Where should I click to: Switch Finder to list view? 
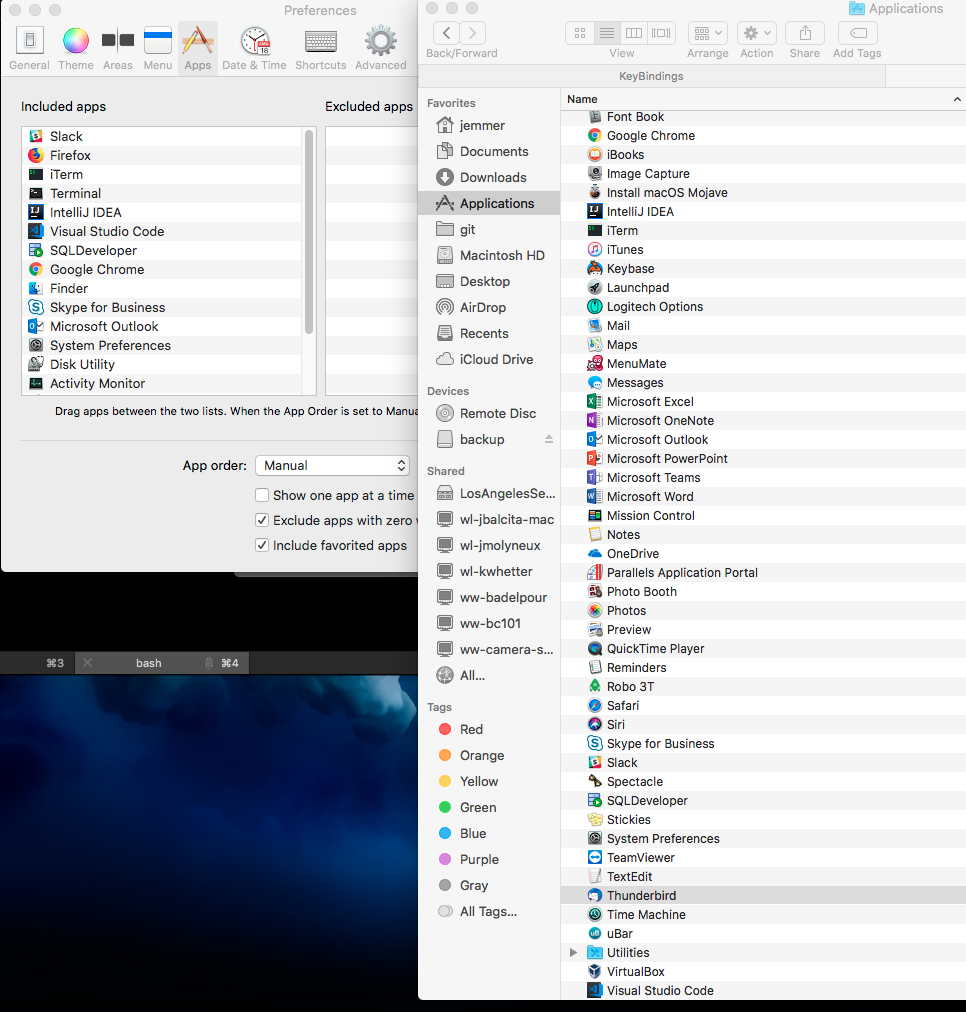point(607,33)
